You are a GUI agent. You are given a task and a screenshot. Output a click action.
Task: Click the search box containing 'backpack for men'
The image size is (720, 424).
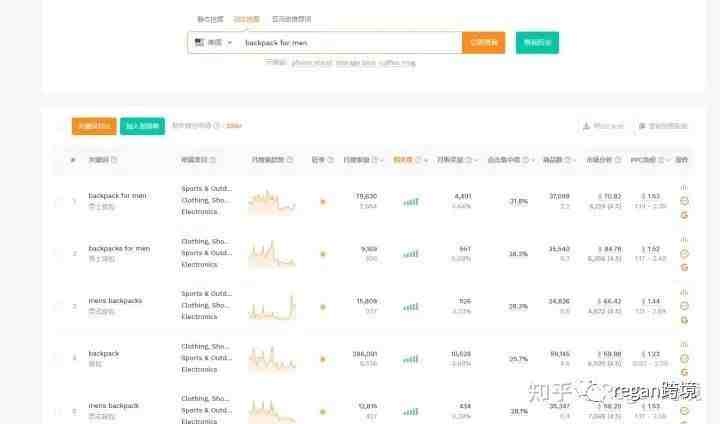350,43
